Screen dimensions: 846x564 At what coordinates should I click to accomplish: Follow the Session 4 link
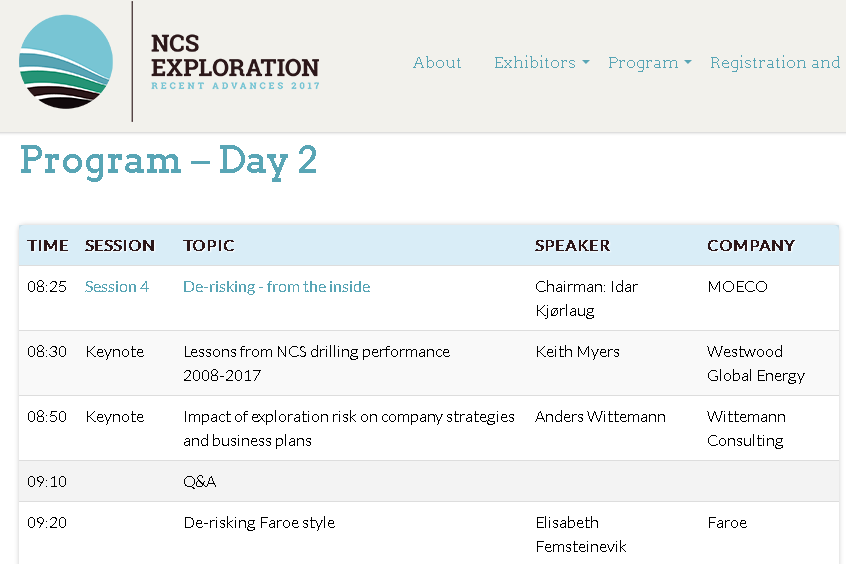117,287
